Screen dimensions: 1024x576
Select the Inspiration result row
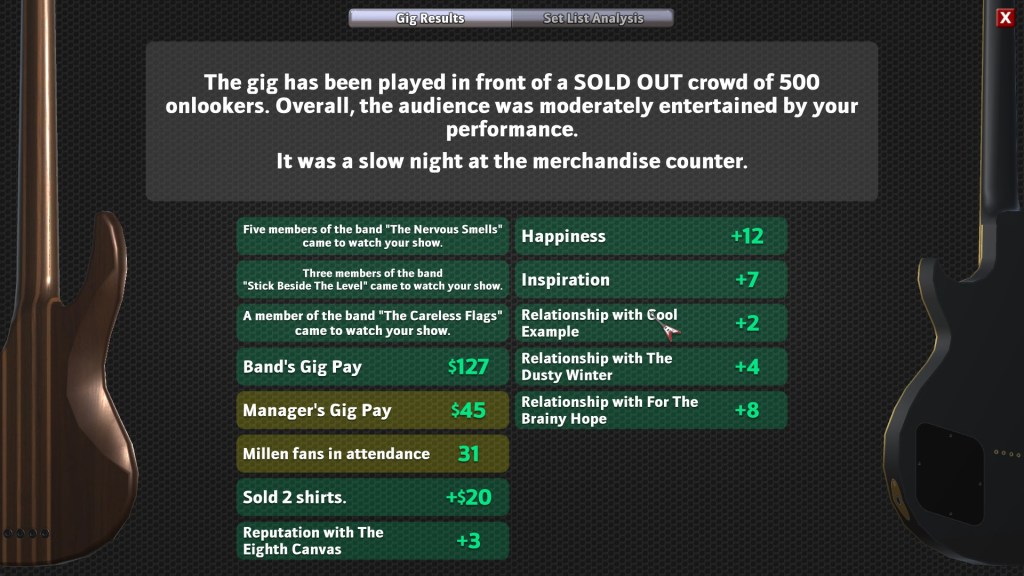pos(652,280)
